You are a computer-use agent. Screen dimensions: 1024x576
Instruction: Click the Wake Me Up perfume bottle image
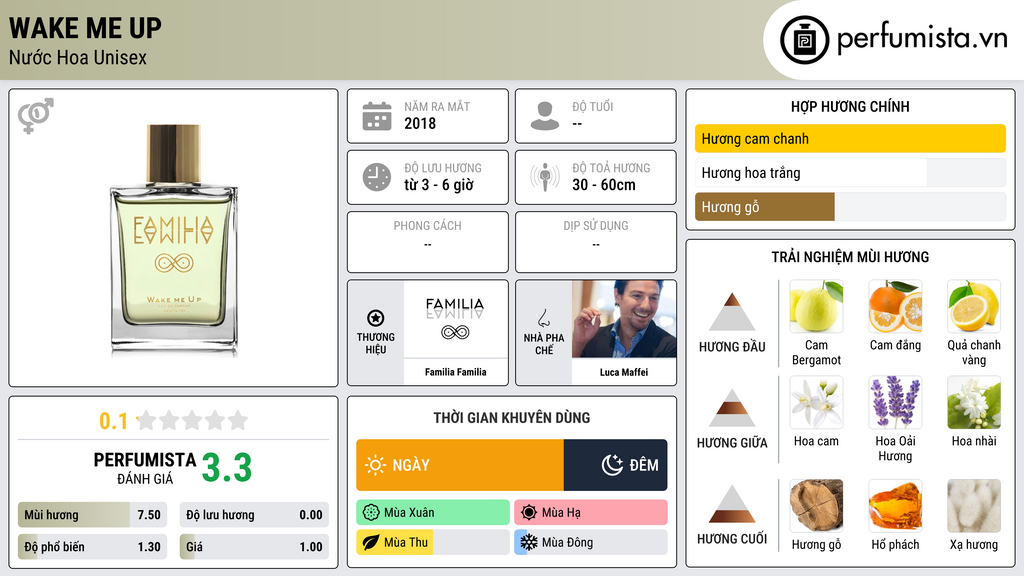click(174, 238)
